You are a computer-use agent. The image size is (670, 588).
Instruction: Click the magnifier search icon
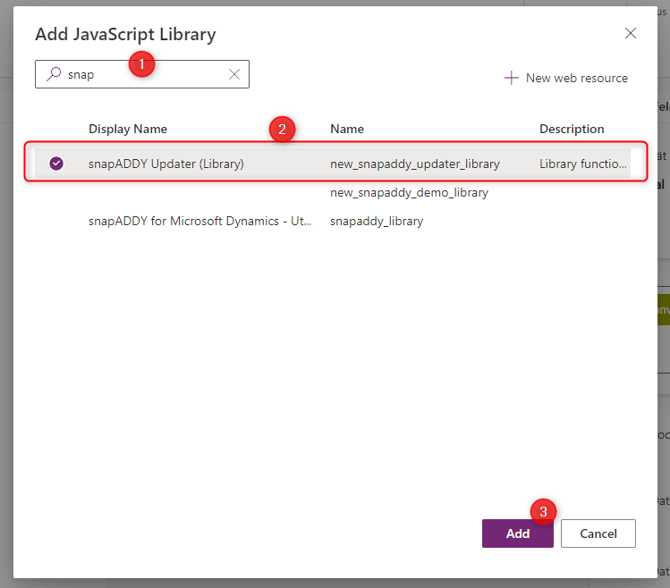click(x=53, y=74)
